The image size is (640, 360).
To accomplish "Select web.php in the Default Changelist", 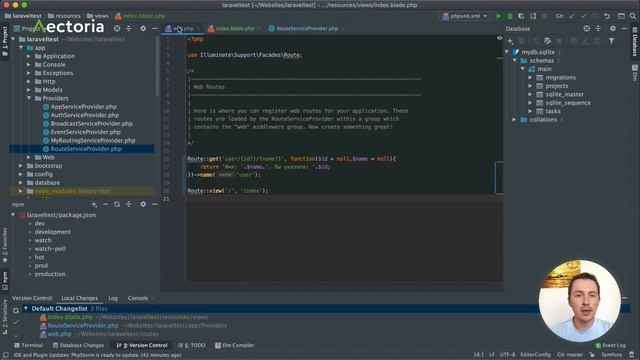I will click(60, 334).
